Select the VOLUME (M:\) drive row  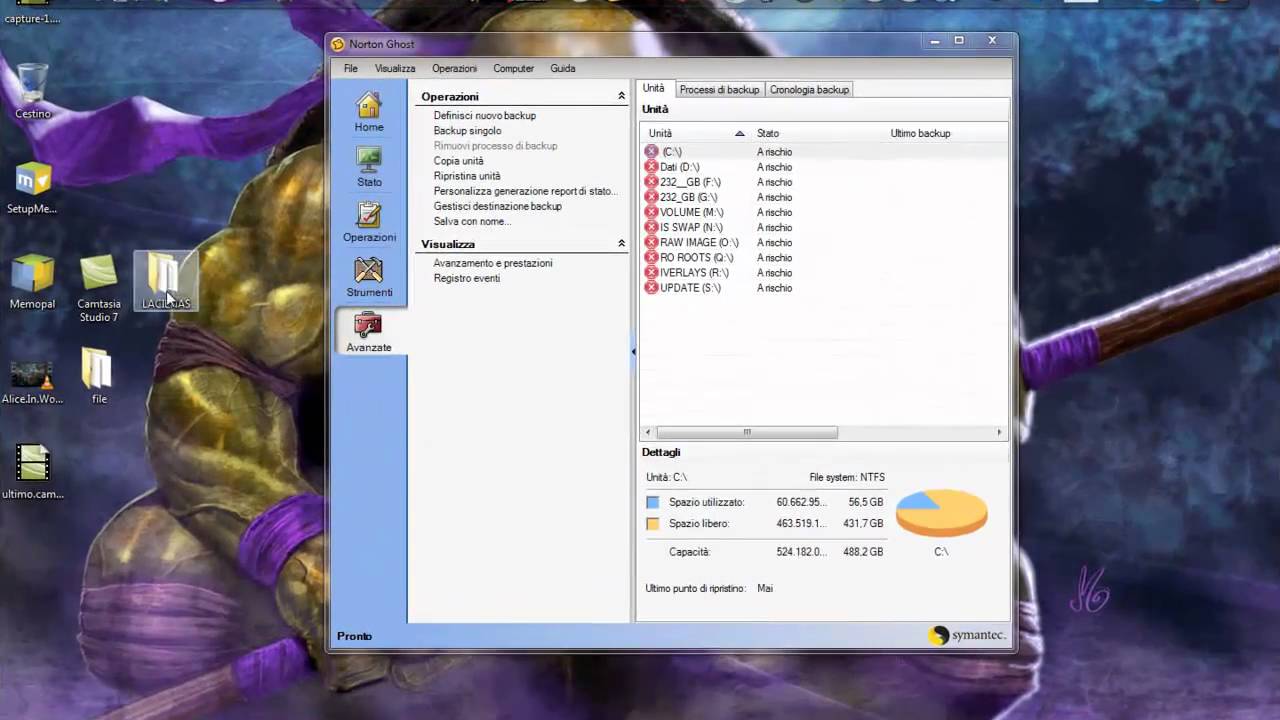[824, 212]
